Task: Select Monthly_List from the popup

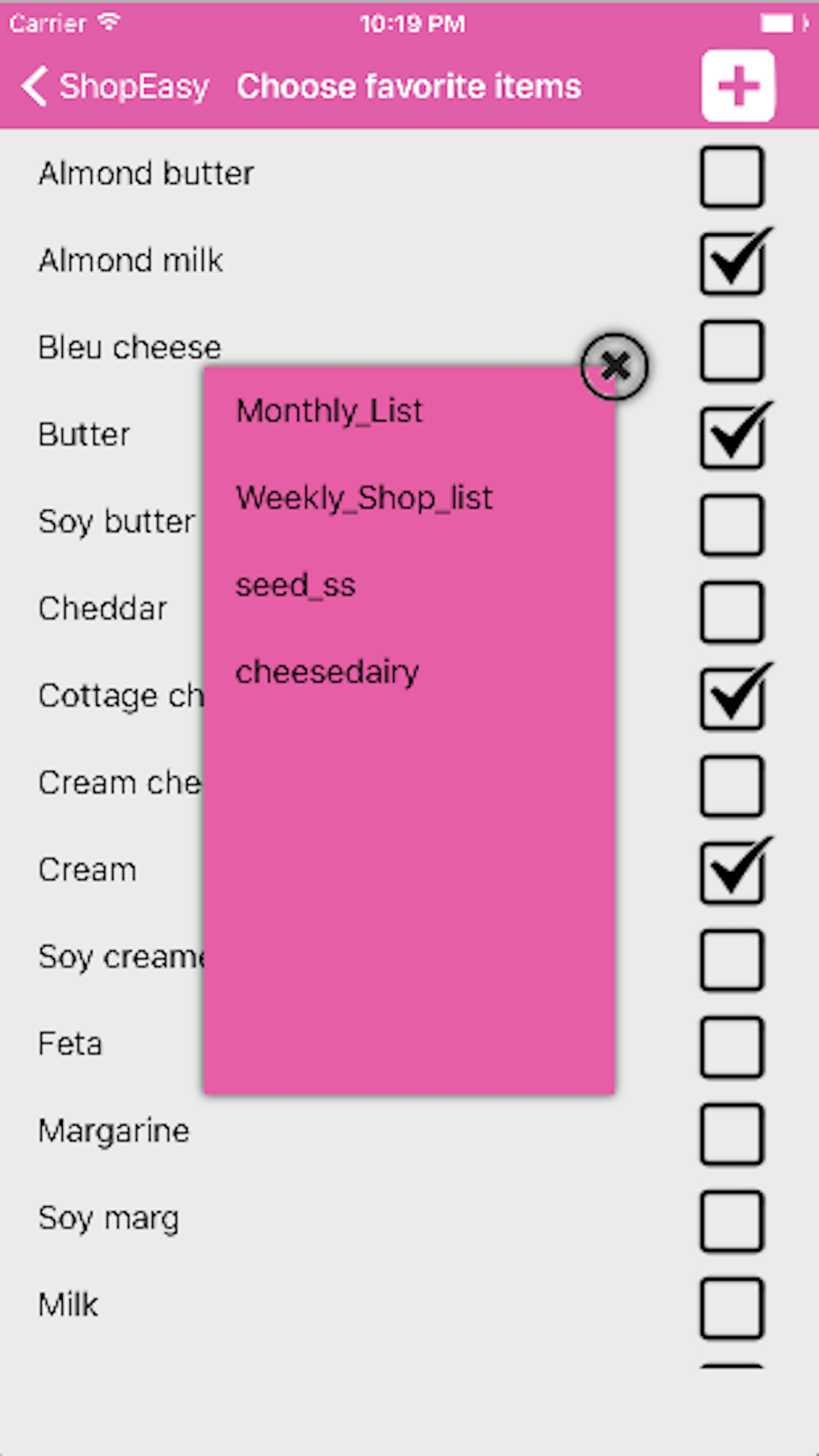Action: [x=329, y=411]
